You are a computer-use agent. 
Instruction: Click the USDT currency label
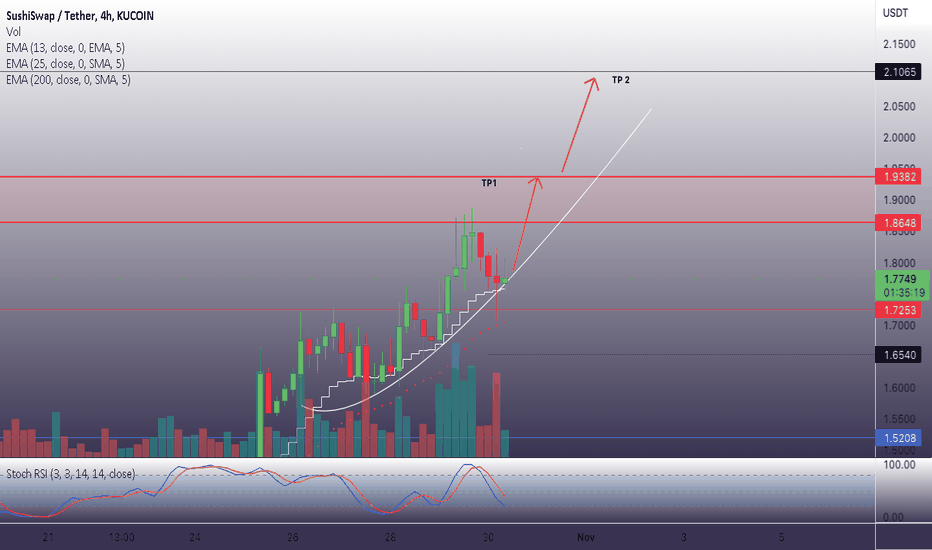pos(895,13)
